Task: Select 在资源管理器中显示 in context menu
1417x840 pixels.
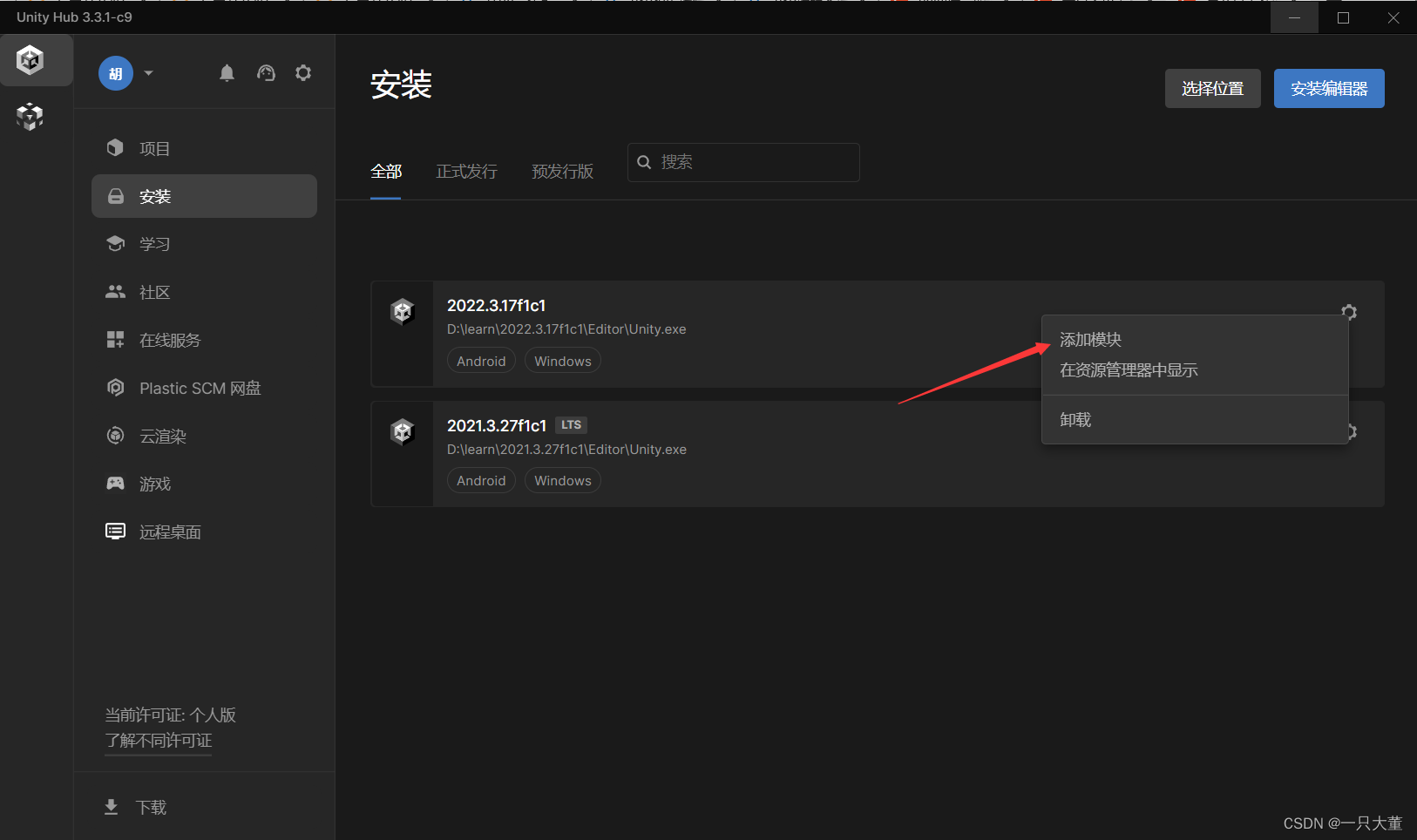Action: click(1195, 370)
